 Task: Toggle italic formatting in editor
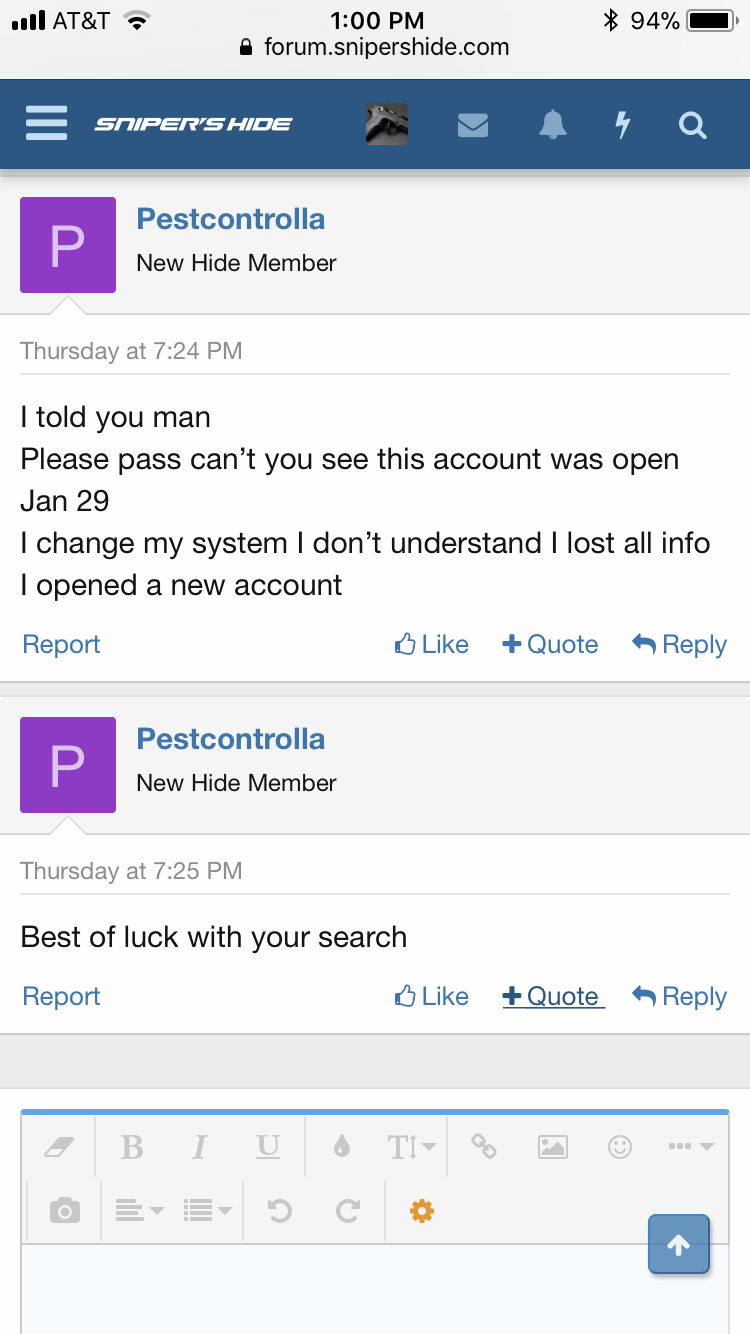pyautogui.click(x=200, y=1147)
